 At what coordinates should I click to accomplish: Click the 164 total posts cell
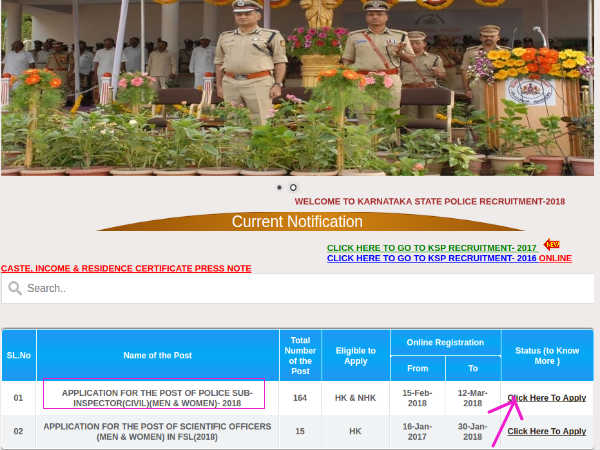300,398
